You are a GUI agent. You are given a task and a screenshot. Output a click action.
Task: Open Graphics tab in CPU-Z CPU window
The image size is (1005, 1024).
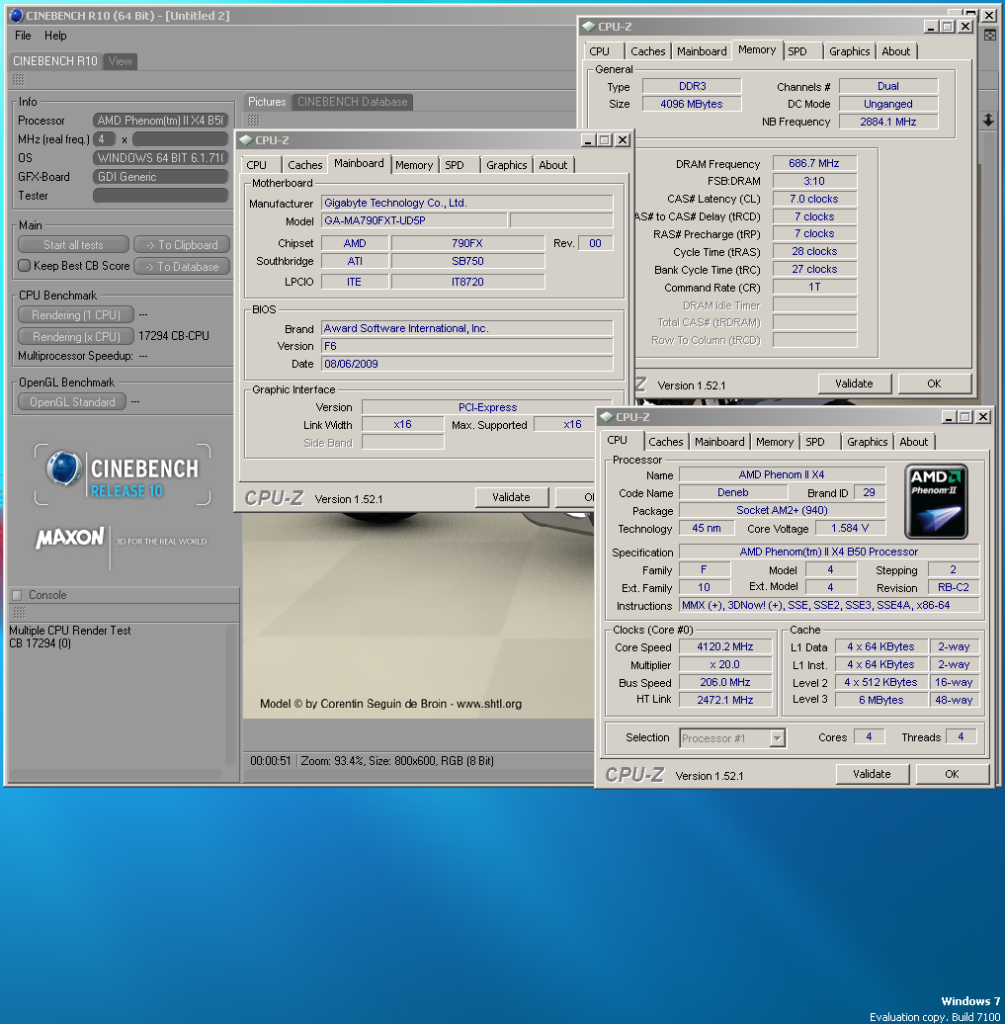tap(867, 442)
